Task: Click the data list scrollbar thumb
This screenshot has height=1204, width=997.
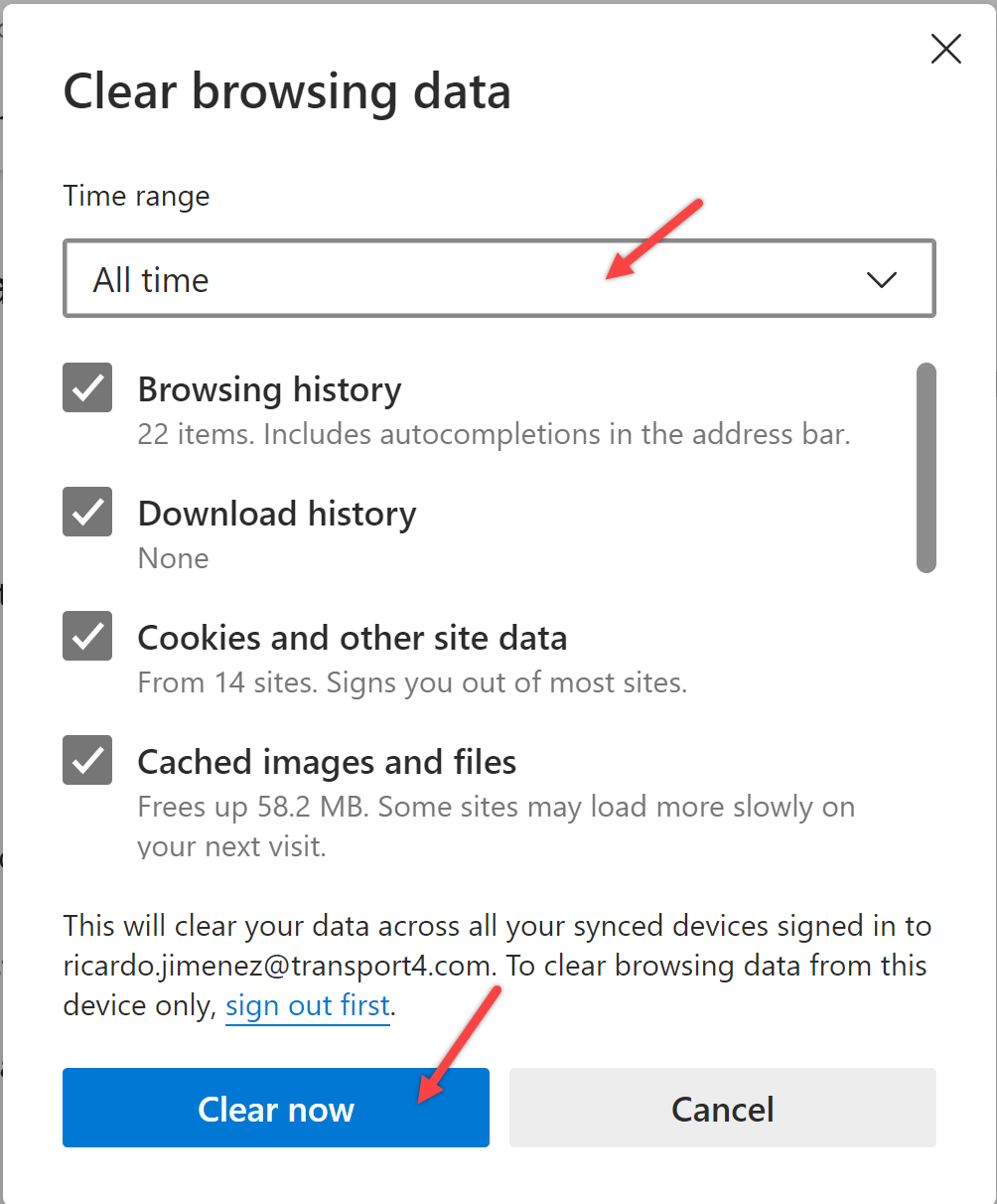Action: 926,467
